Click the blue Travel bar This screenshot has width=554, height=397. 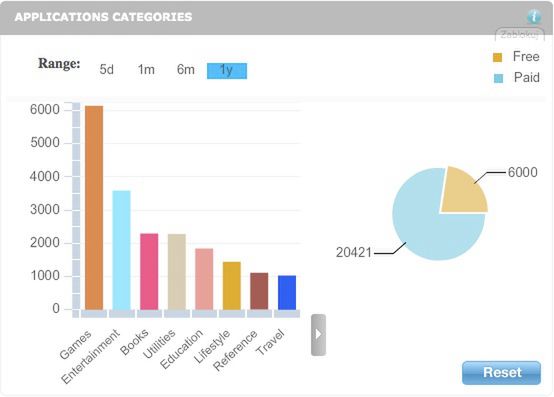point(287,293)
